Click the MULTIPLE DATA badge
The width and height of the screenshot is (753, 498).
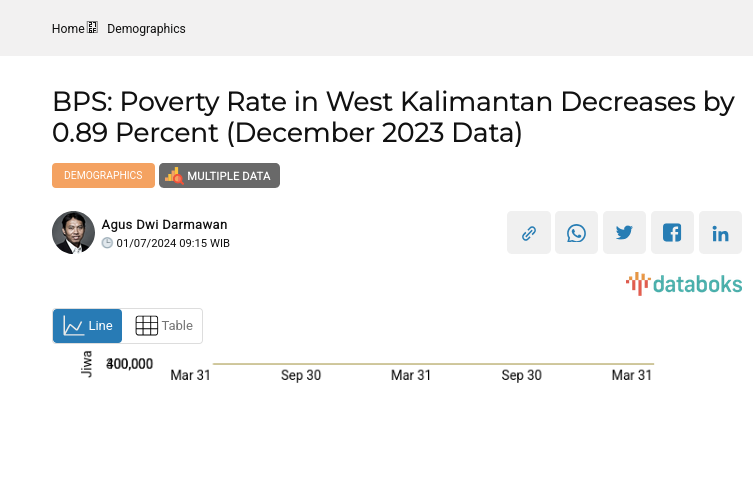[219, 176]
